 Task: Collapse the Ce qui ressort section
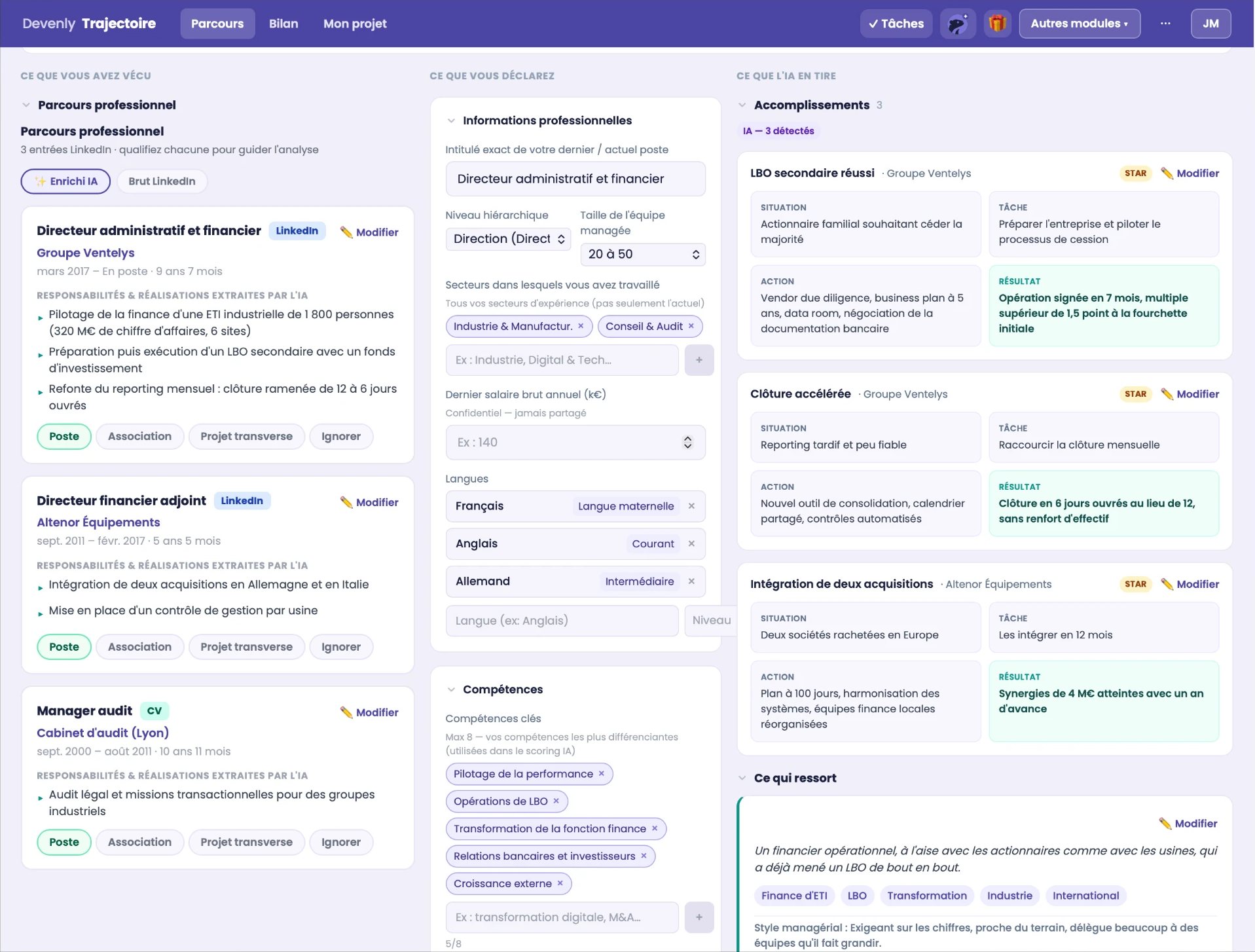point(742,778)
